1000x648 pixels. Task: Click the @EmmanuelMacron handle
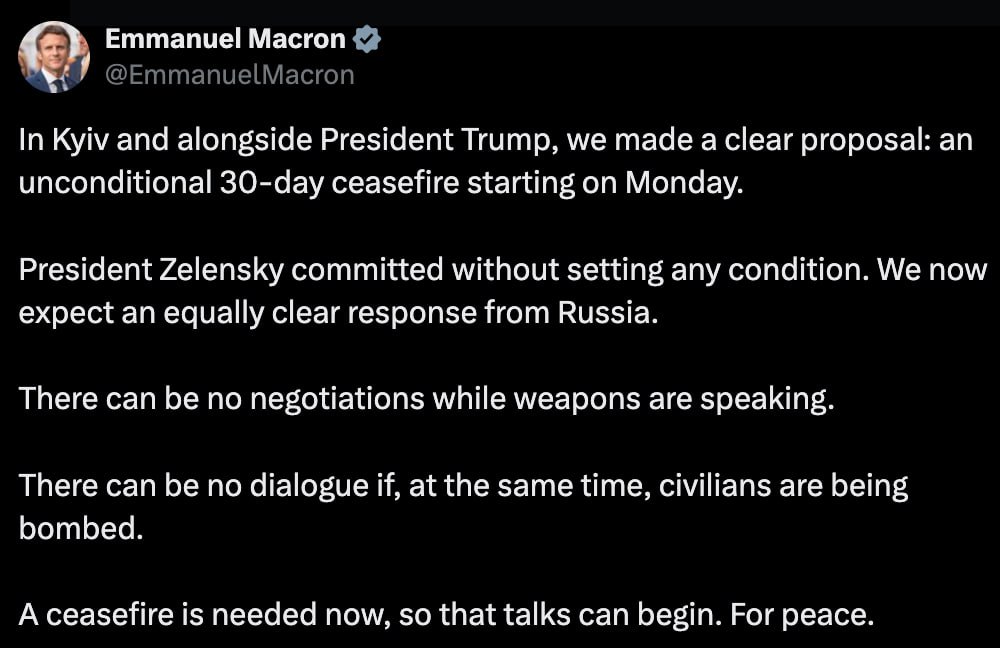coord(229,75)
